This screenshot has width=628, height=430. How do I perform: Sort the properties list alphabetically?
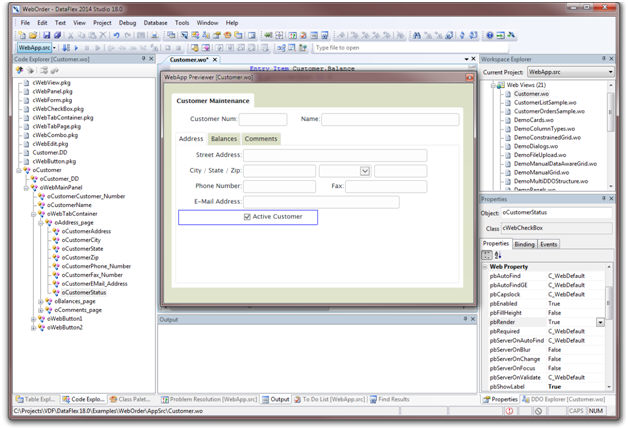point(498,255)
